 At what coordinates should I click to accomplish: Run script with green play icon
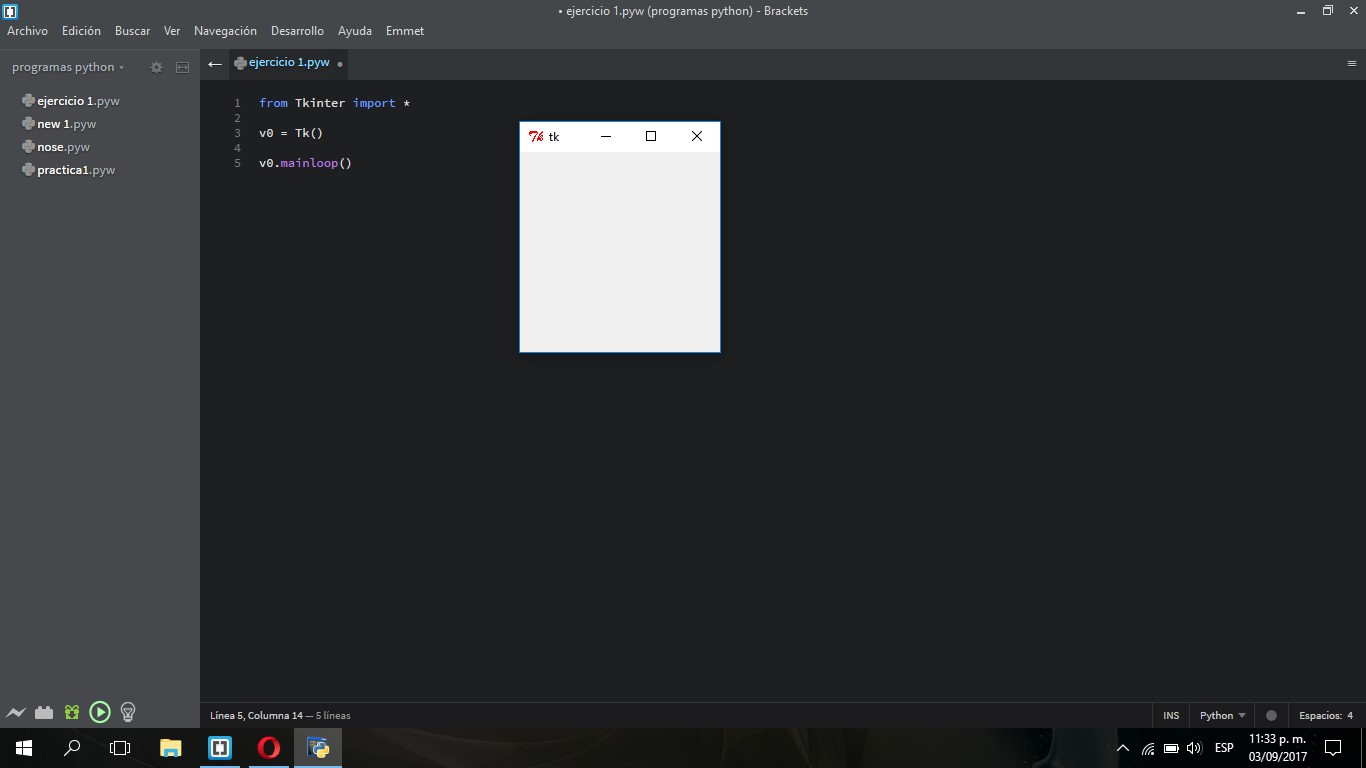[x=100, y=712]
